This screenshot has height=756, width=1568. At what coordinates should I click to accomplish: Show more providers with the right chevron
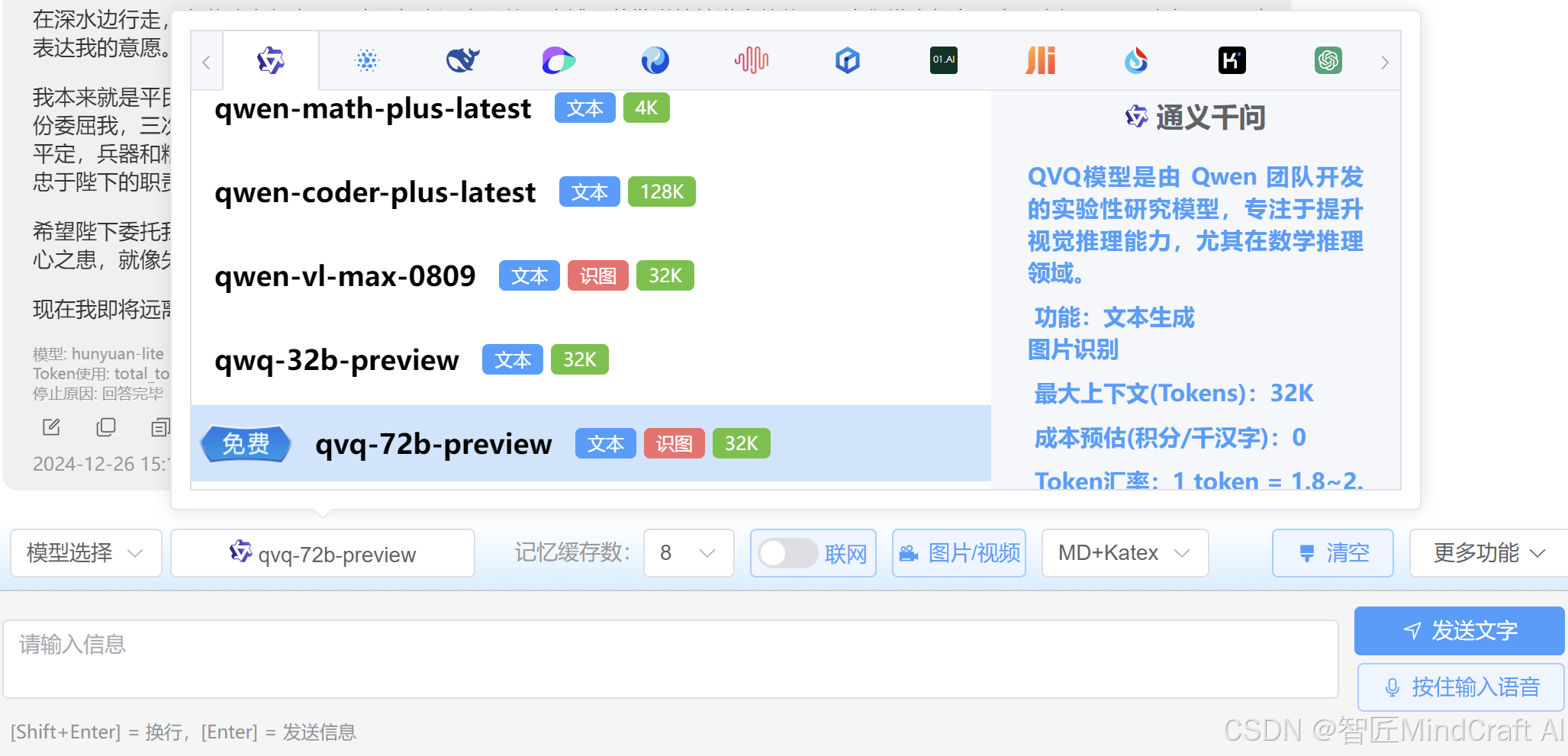coord(1385,63)
